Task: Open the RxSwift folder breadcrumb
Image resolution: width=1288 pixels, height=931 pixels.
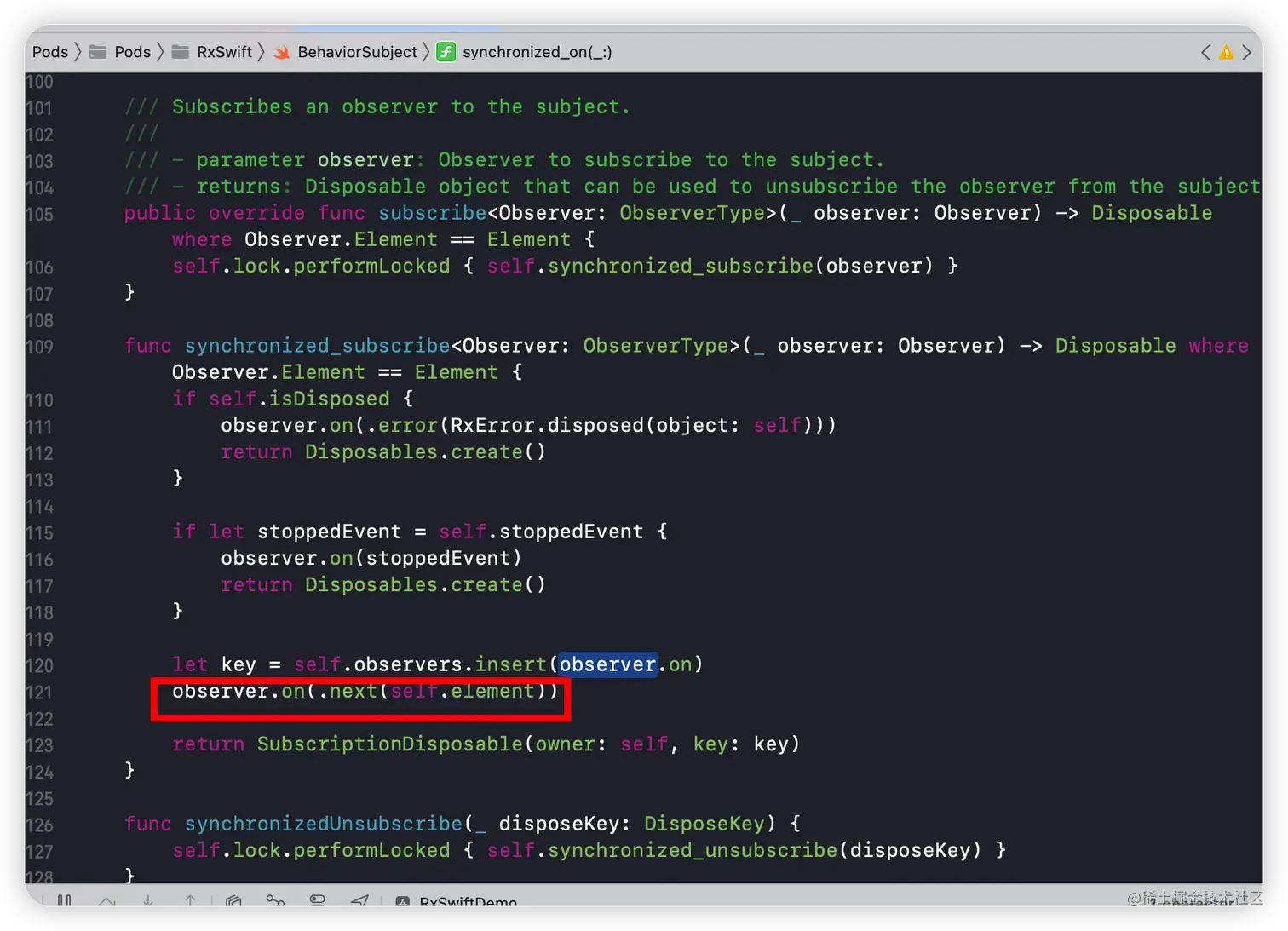Action: 212,52
